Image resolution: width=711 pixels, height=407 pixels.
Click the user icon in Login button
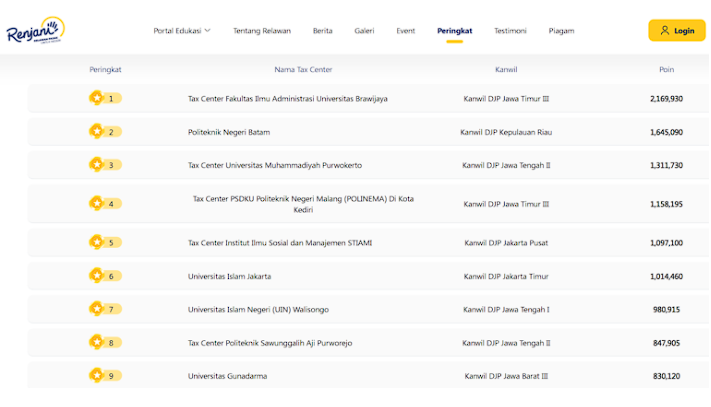[x=664, y=31]
